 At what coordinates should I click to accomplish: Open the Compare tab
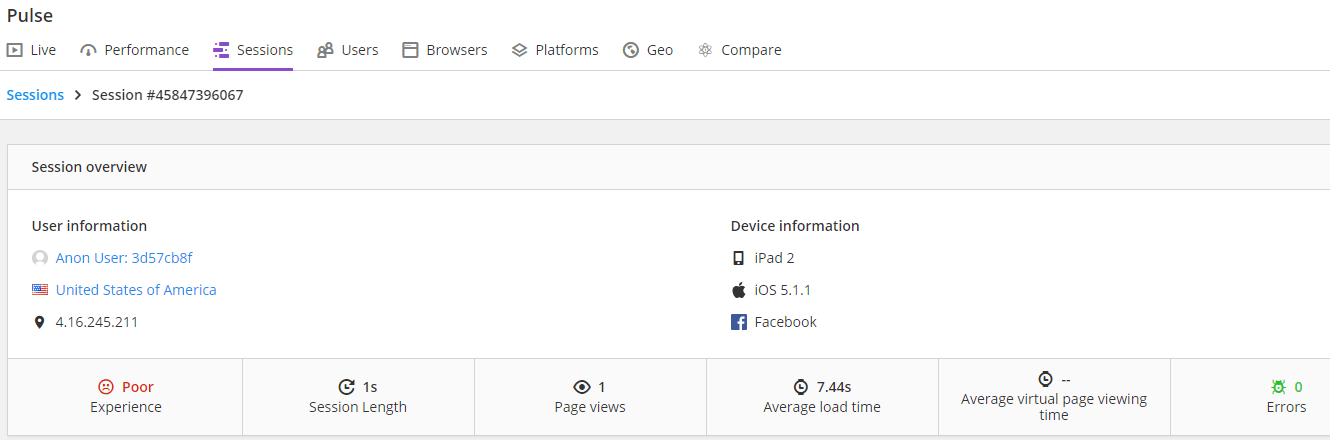(739, 50)
